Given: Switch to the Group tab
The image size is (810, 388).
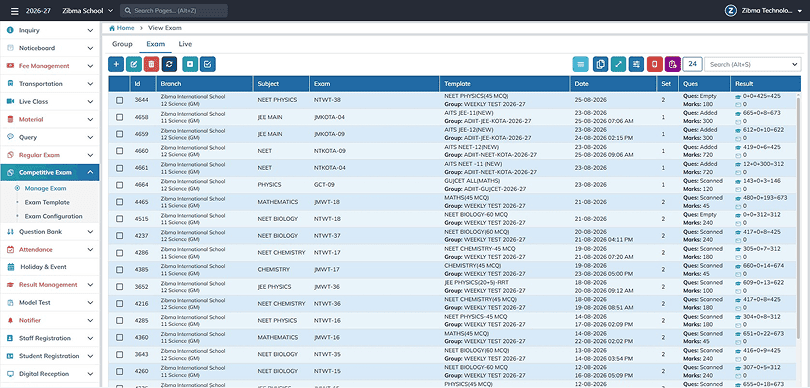Looking at the screenshot, I should point(122,44).
